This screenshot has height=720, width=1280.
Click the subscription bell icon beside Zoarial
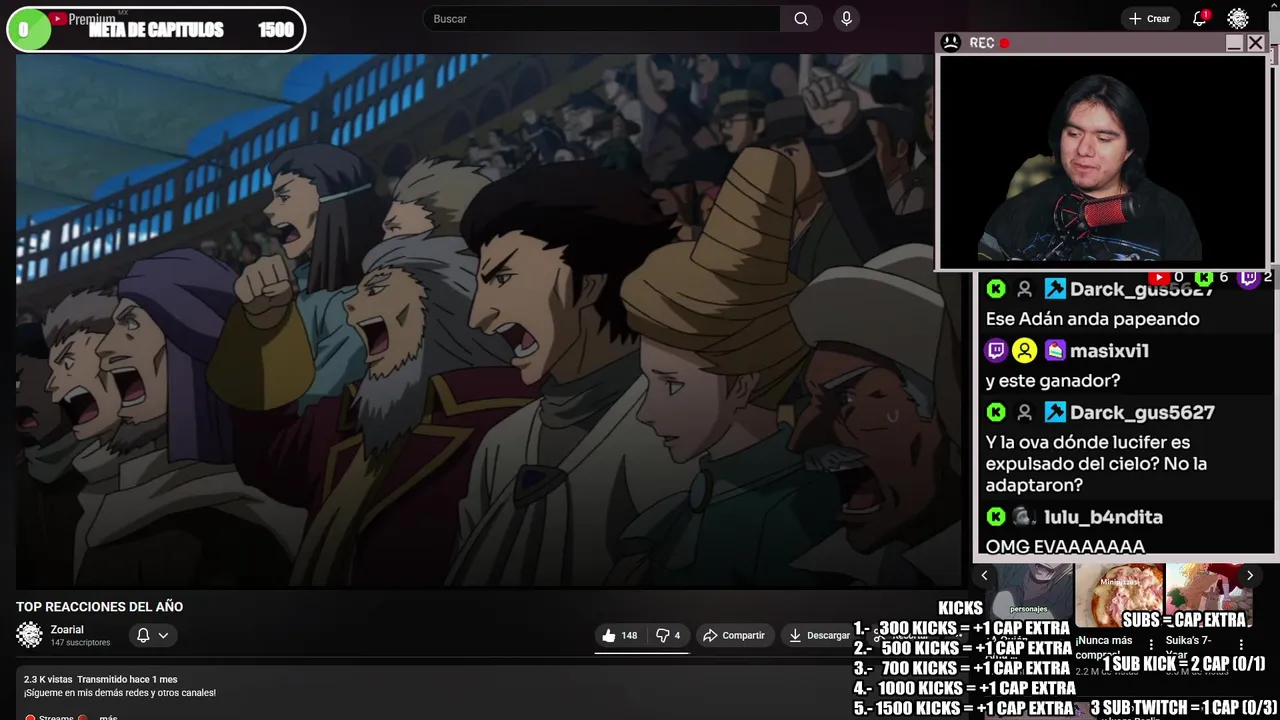143,635
